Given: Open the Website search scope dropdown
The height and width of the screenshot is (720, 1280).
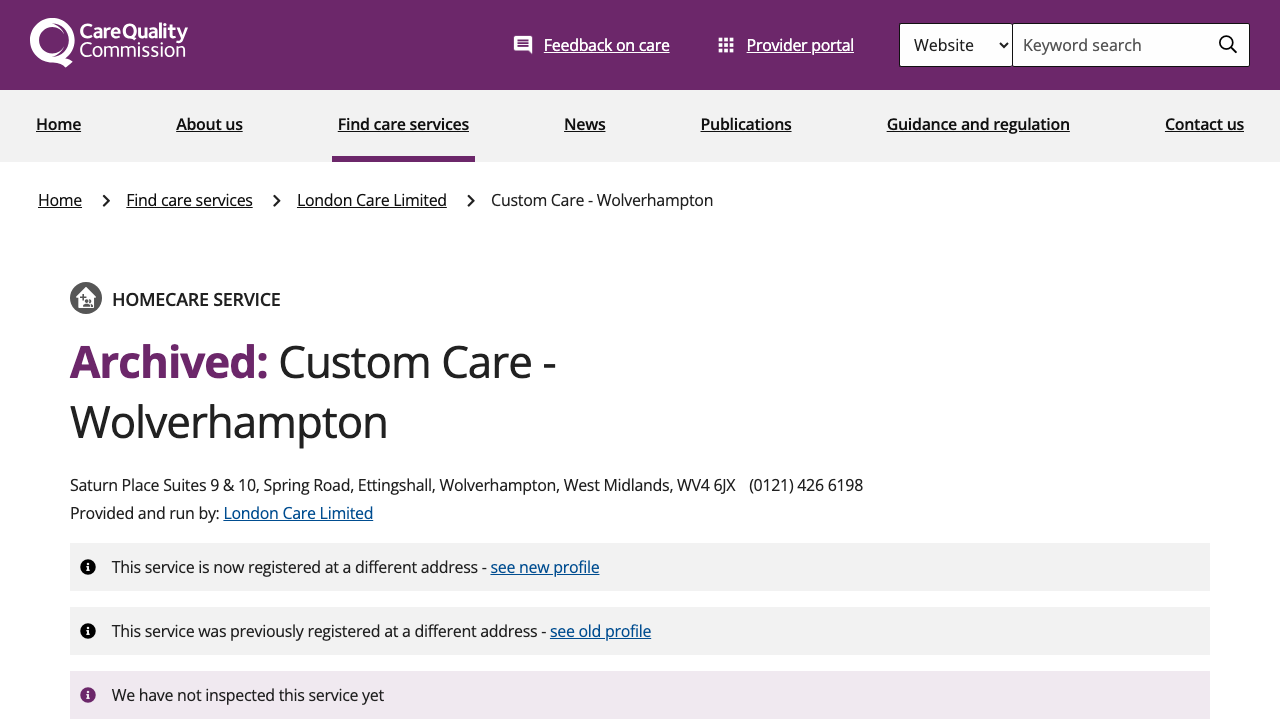Looking at the screenshot, I should point(955,44).
